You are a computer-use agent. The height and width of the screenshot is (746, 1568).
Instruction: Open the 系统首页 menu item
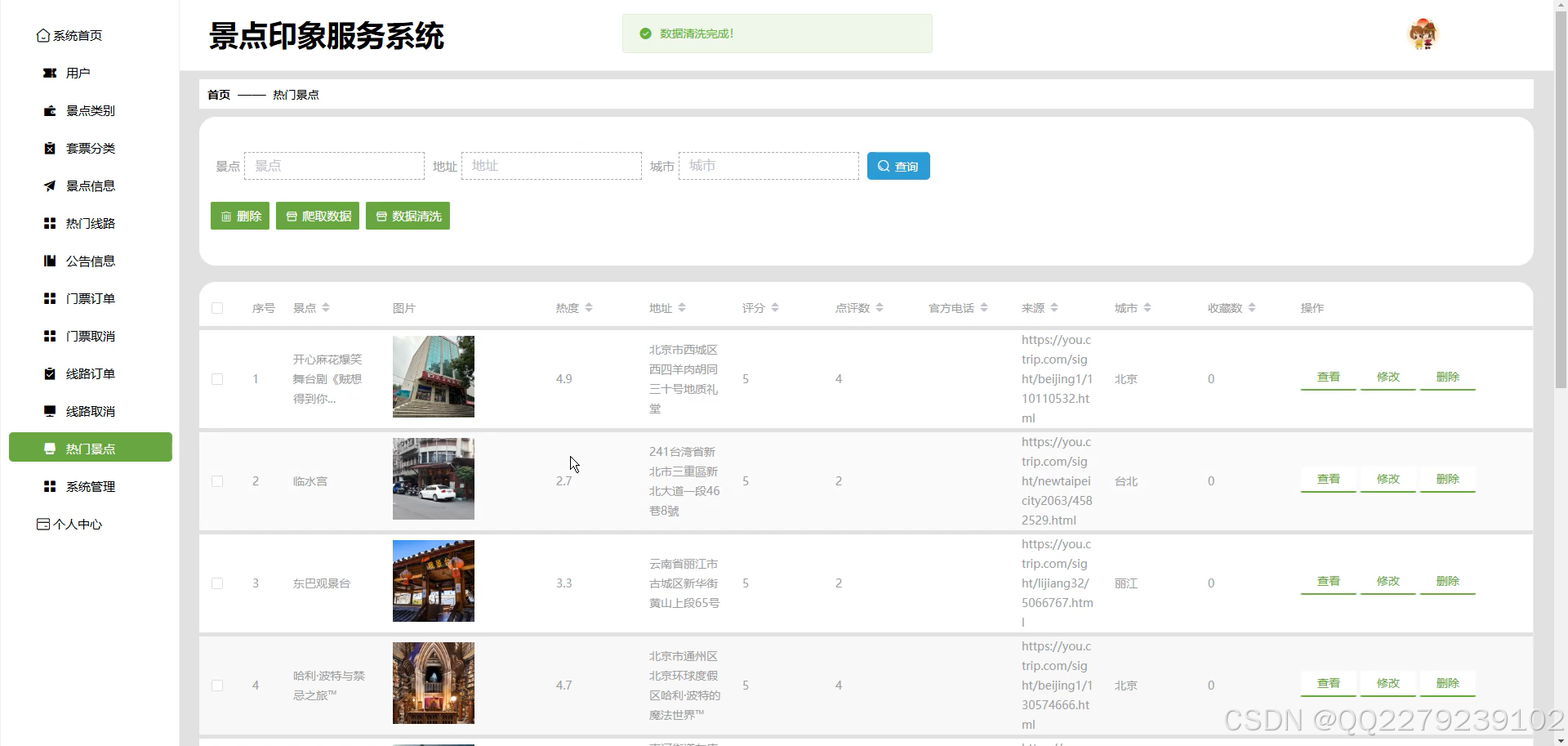tap(90, 35)
